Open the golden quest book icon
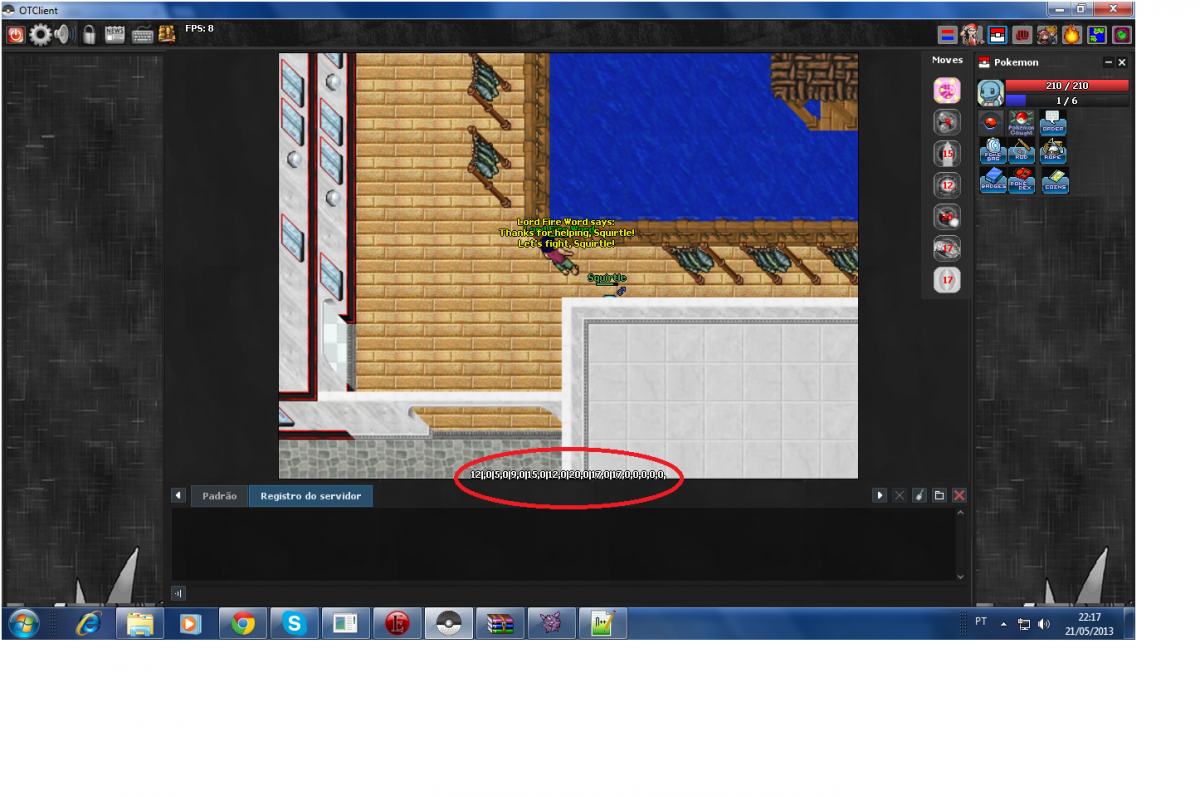 (x=165, y=35)
